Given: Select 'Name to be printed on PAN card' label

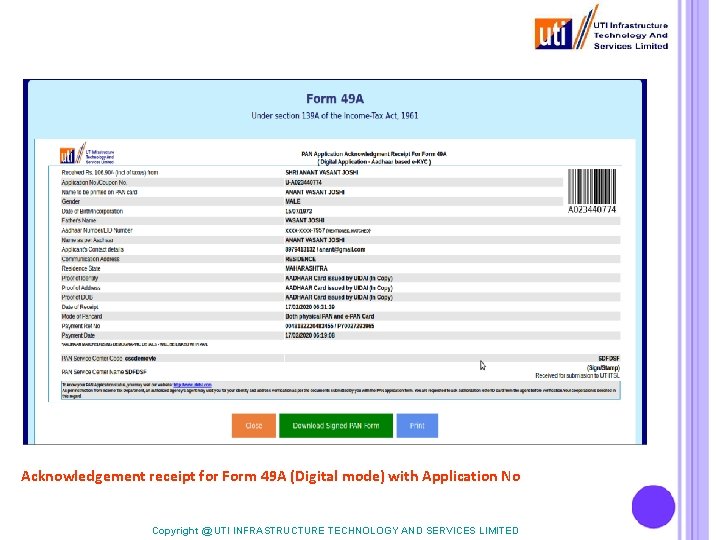Looking at the screenshot, I should (99, 192).
